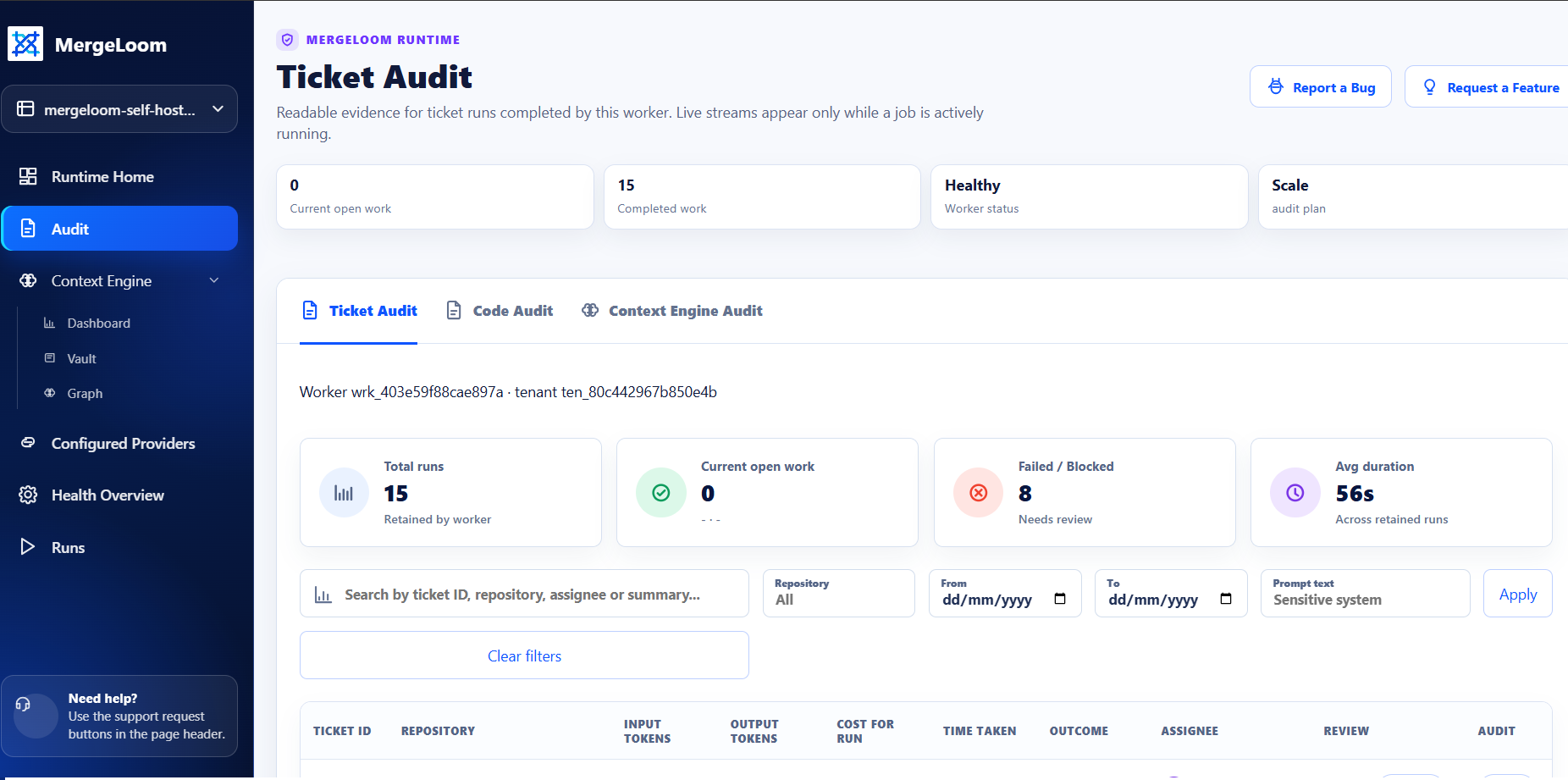Click the Current open work checkmark icon
The height and width of the screenshot is (780, 1568).
pyautogui.click(x=661, y=493)
